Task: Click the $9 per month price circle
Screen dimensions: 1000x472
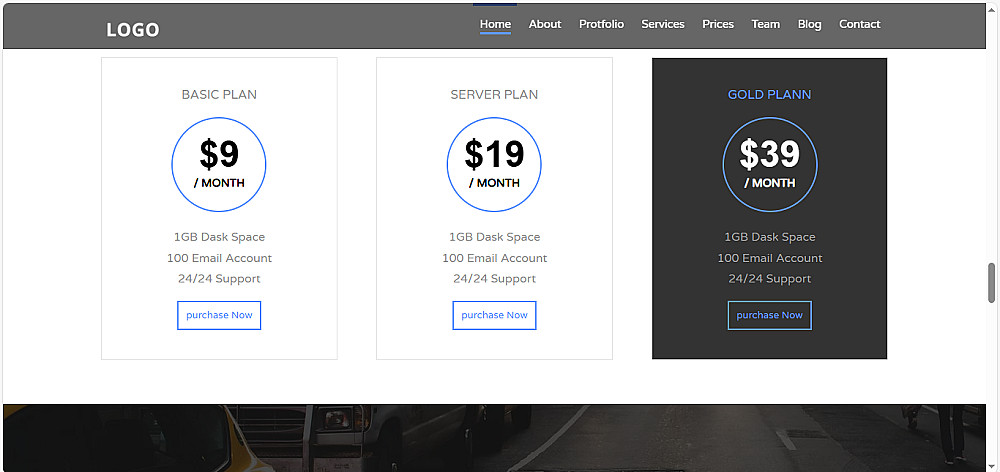Action: pos(219,165)
